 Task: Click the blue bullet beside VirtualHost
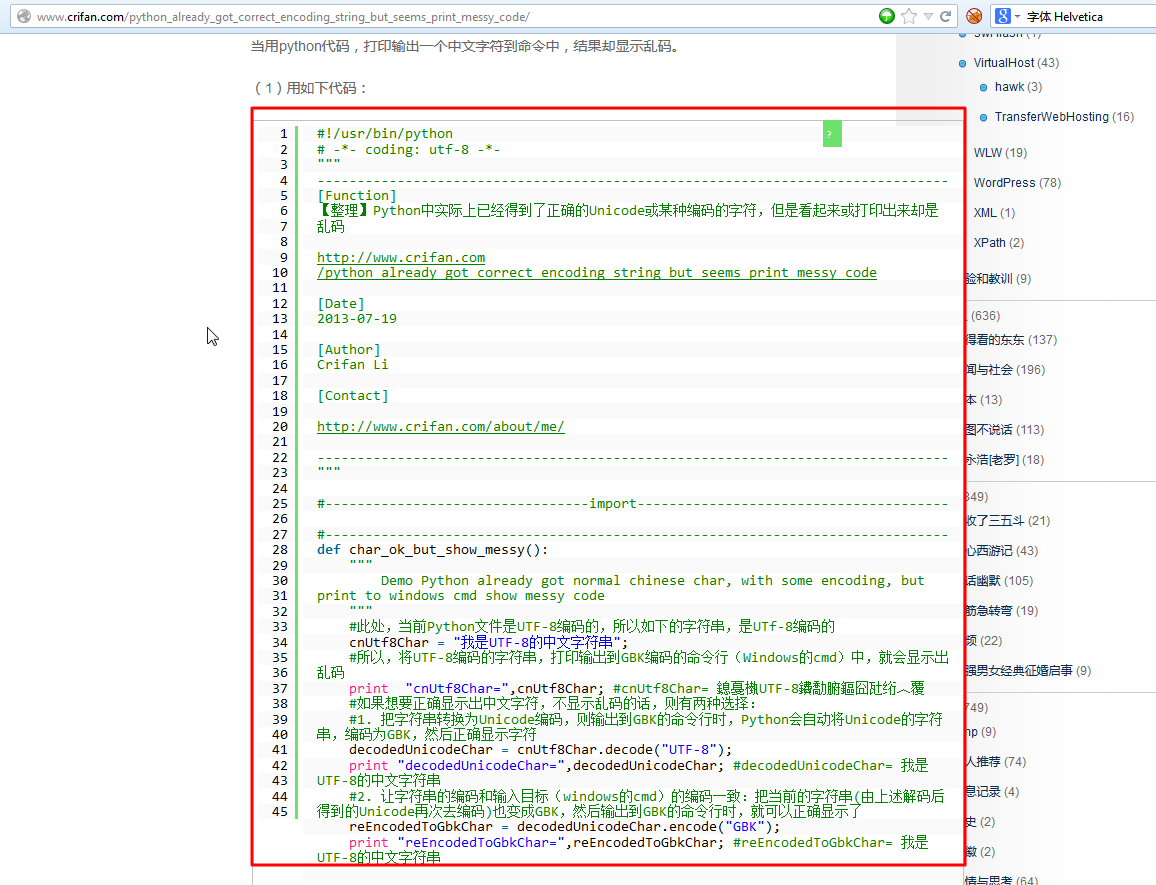tap(962, 63)
